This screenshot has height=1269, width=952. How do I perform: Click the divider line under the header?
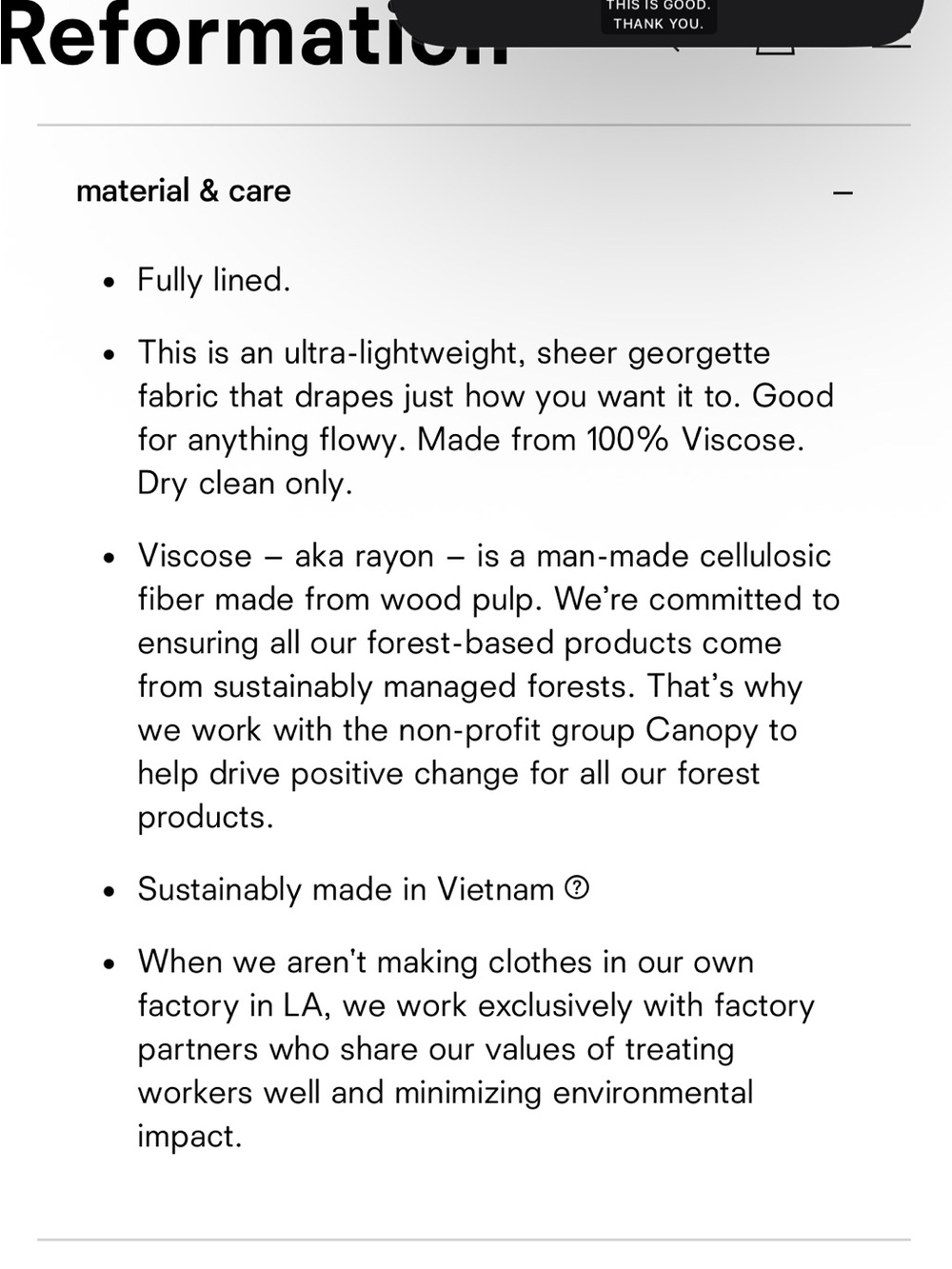click(x=474, y=125)
